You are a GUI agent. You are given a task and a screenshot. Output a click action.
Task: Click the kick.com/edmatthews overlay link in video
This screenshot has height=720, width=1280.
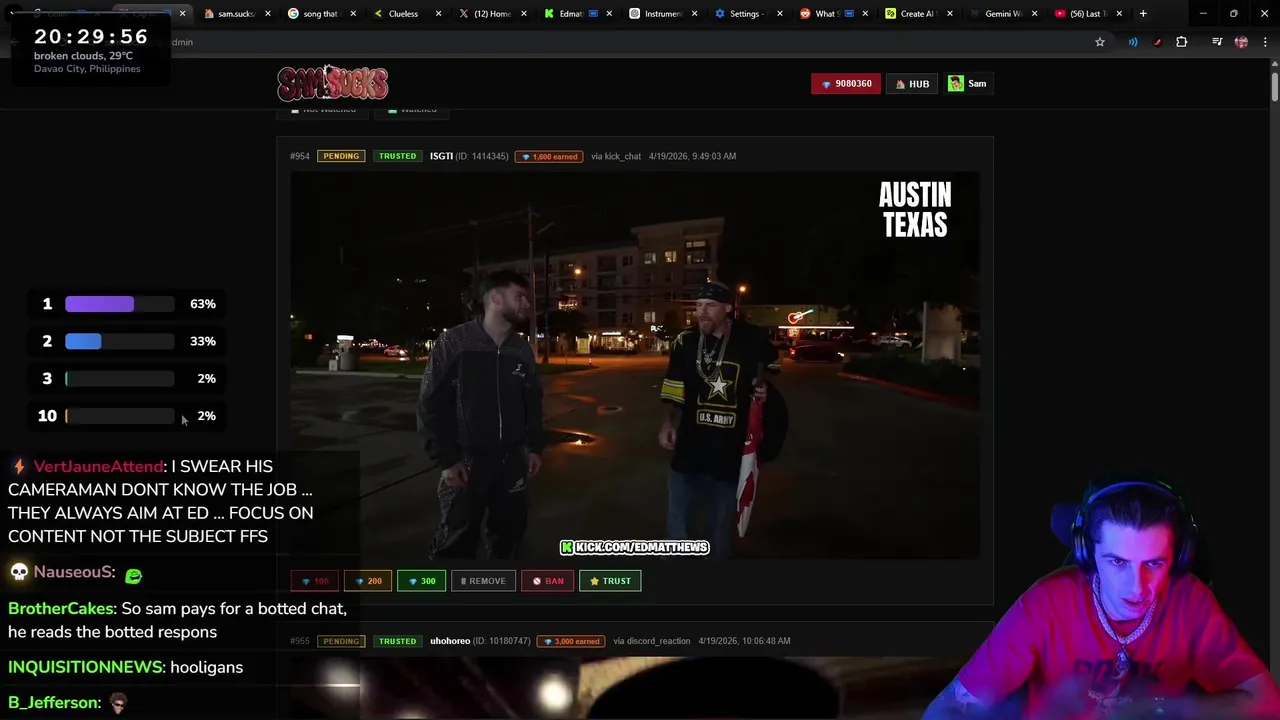click(x=635, y=547)
